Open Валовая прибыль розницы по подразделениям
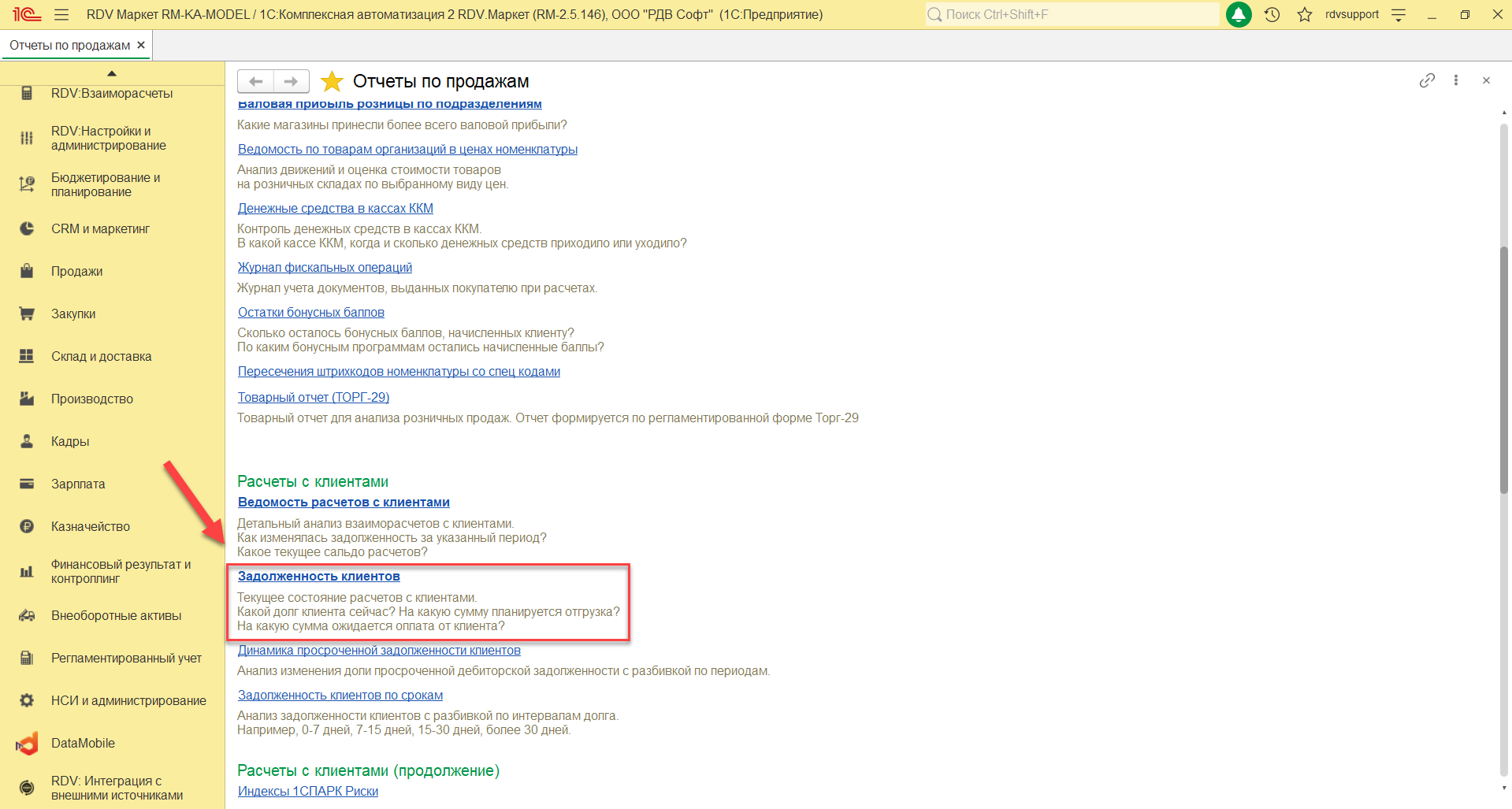This screenshot has height=809, width=1512. click(390, 104)
